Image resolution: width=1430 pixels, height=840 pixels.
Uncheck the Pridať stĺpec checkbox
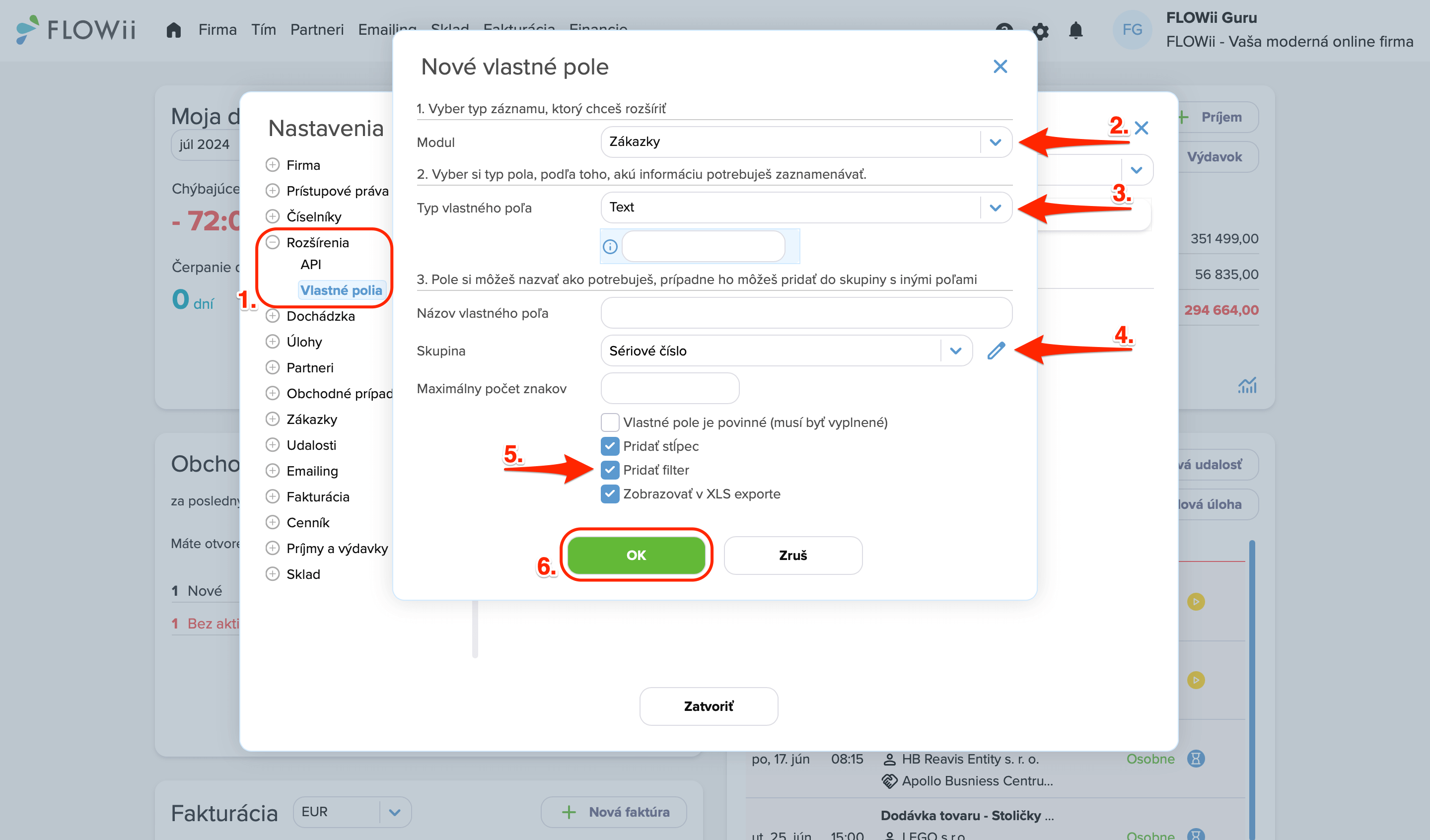(x=609, y=446)
